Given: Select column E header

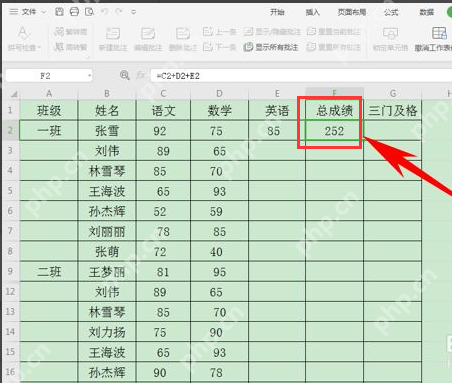Looking at the screenshot, I should pos(277,94).
